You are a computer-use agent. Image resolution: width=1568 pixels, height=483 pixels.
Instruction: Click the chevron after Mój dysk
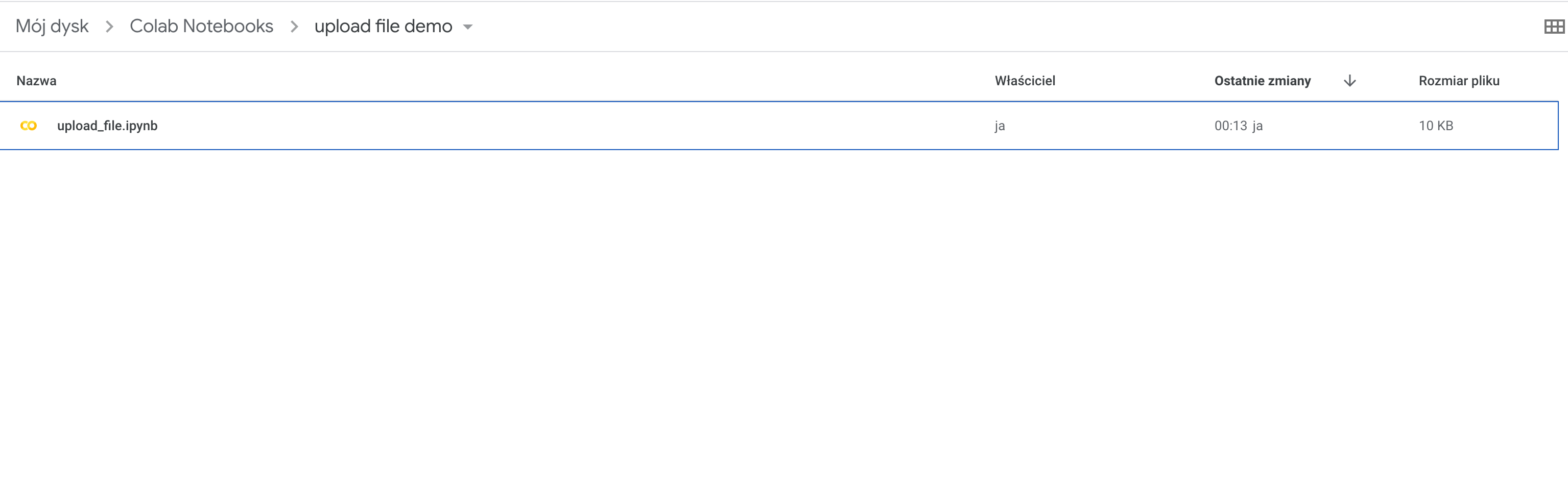coord(110,27)
